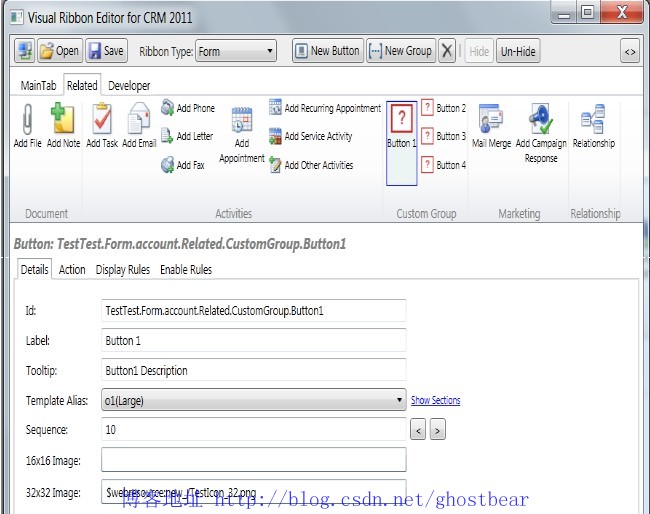Viewport: 650px width, 514px height.
Task: Select Button 2 in Custom Group
Action: click(x=444, y=108)
